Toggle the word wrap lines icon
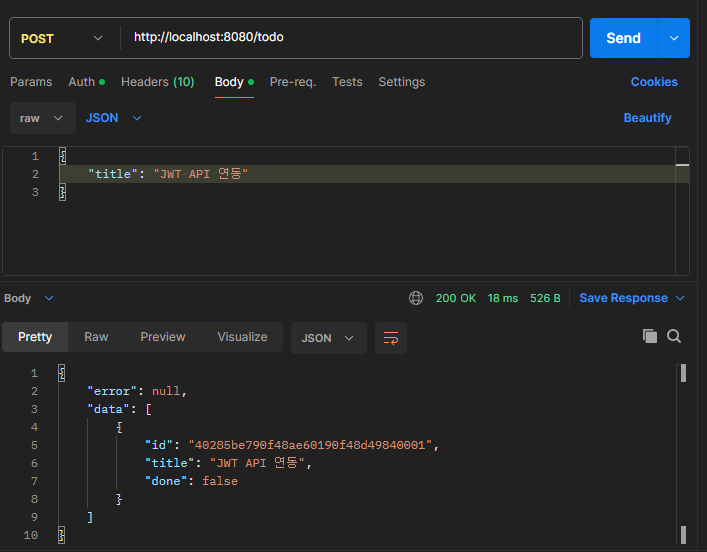707x552 pixels. (391, 338)
